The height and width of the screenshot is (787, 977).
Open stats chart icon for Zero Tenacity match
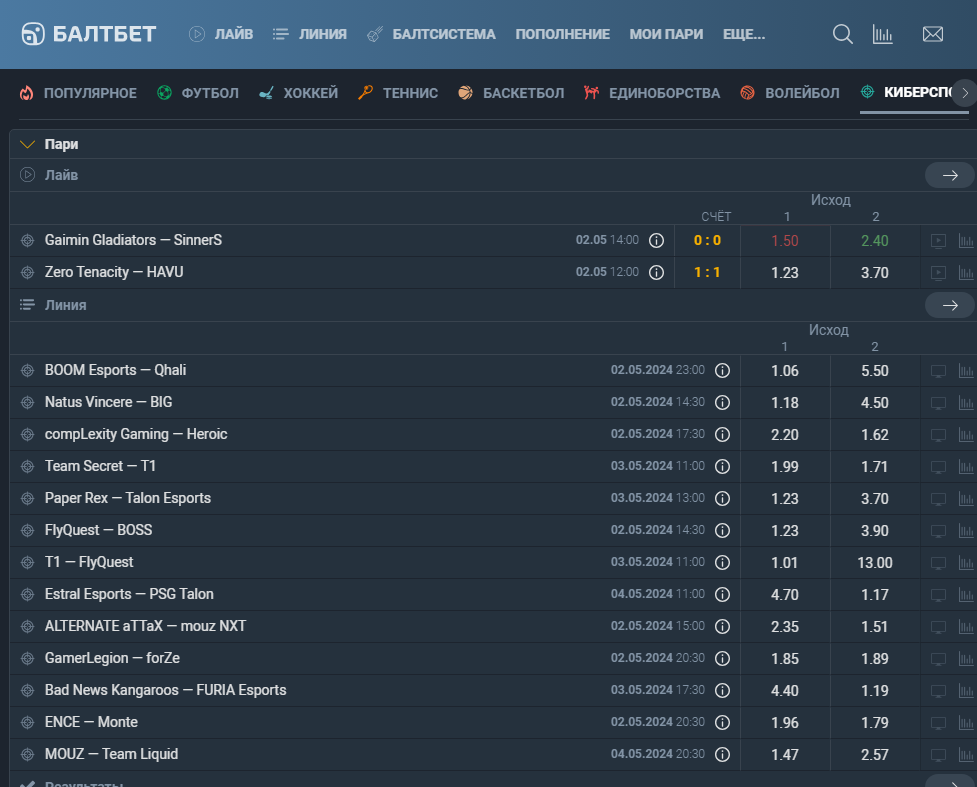tap(966, 272)
